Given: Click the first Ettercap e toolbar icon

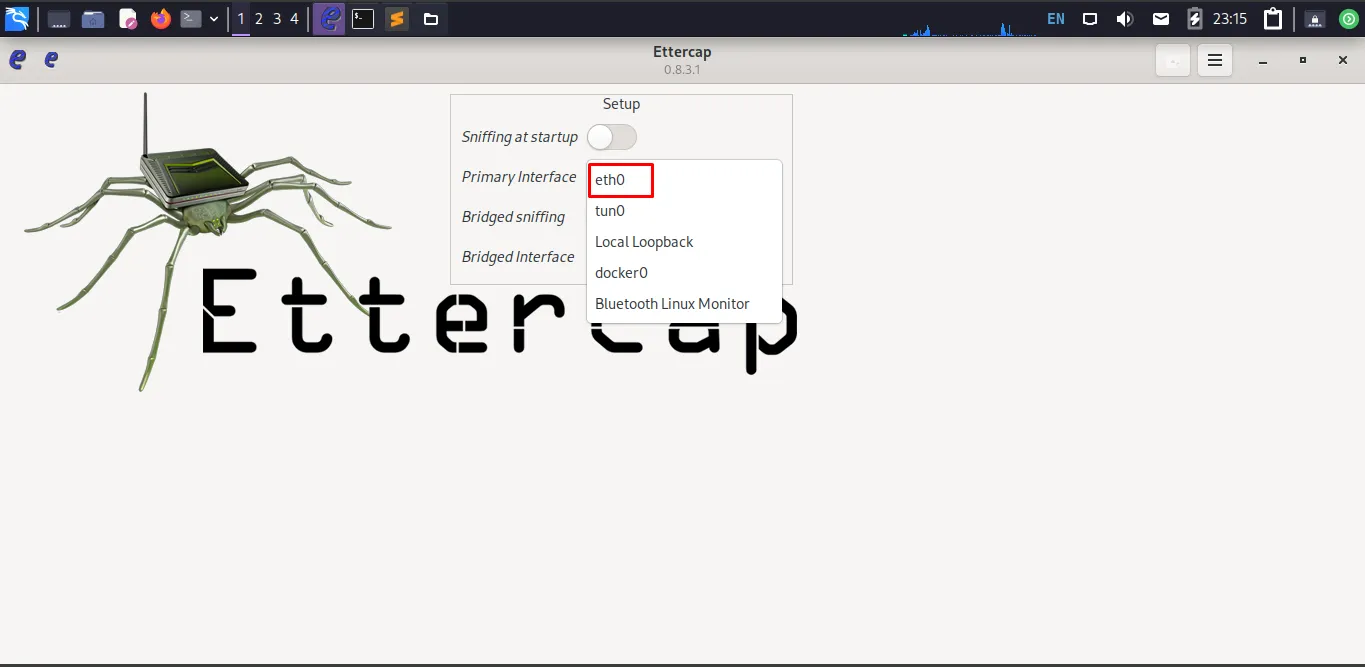Looking at the screenshot, I should tap(16, 59).
